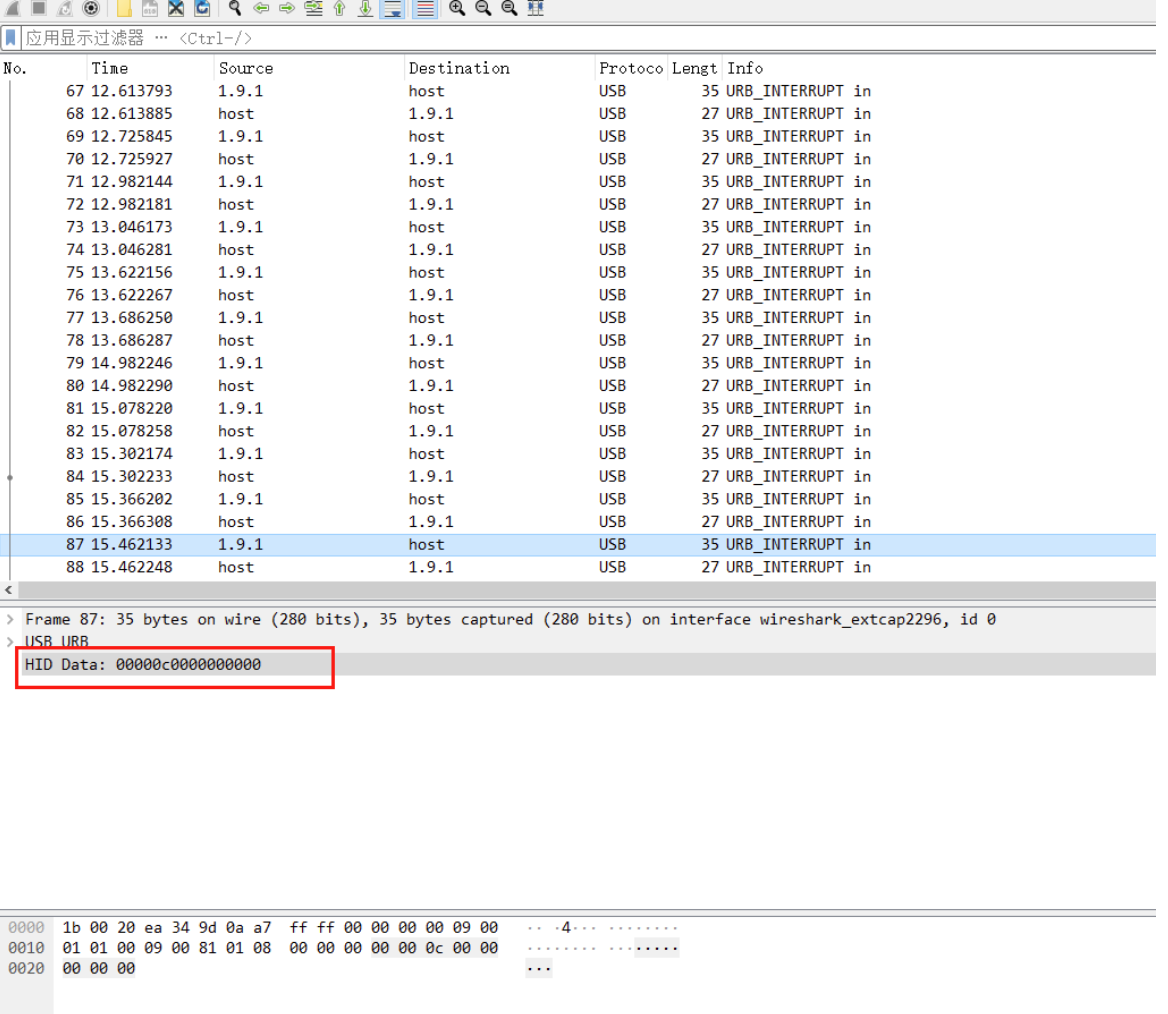This screenshot has width=1168, height=1014.
Task: Click the open capture file folder icon
Action: pos(124,8)
